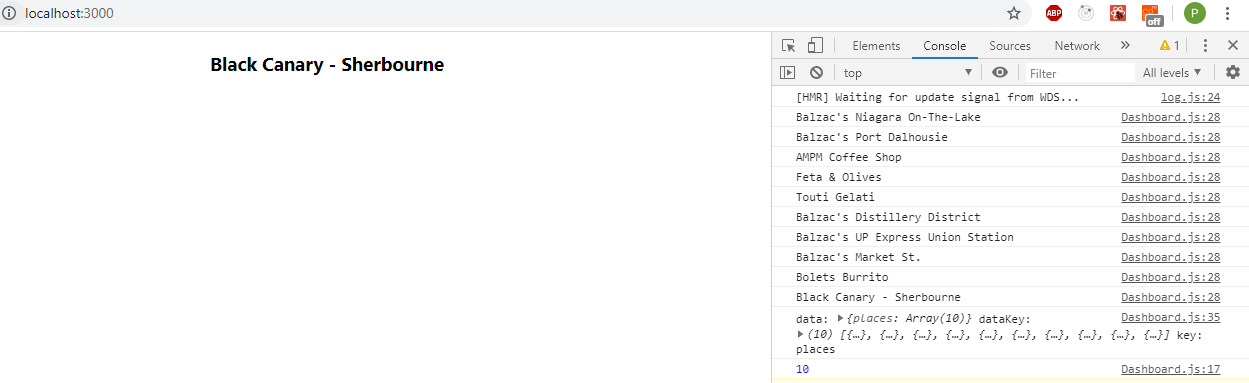Click the logged value 10
The width and height of the screenshot is (1249, 383).
(x=802, y=369)
